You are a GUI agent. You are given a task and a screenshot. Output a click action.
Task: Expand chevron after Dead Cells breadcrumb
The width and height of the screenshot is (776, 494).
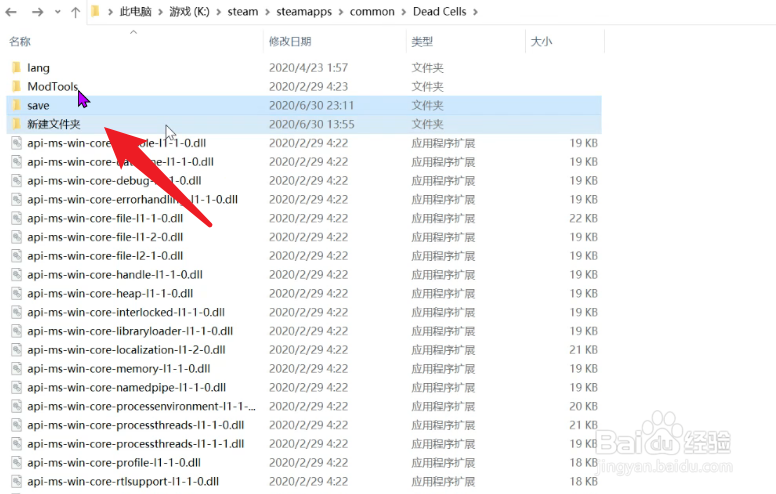(476, 12)
